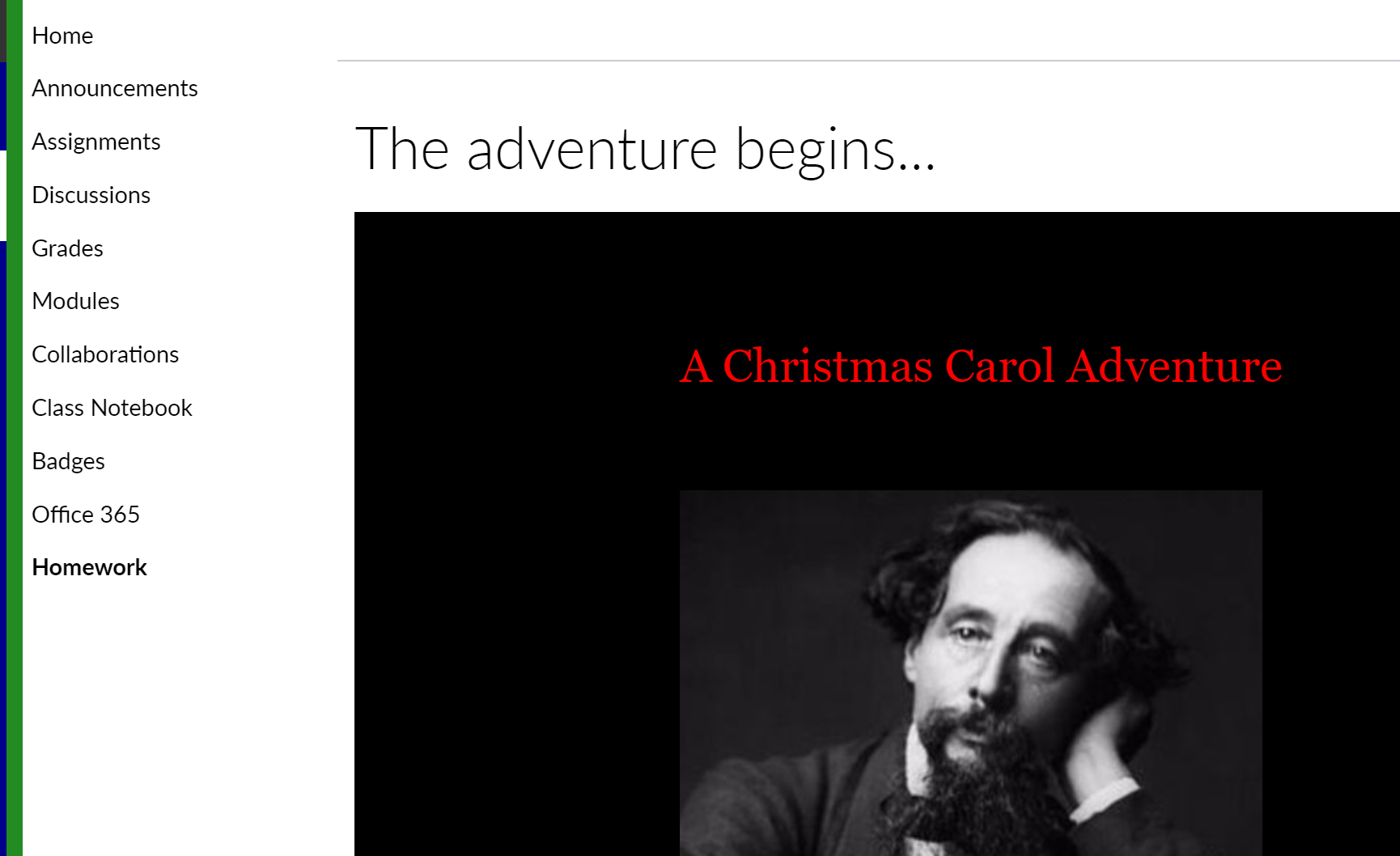Open the Modules section

click(76, 301)
